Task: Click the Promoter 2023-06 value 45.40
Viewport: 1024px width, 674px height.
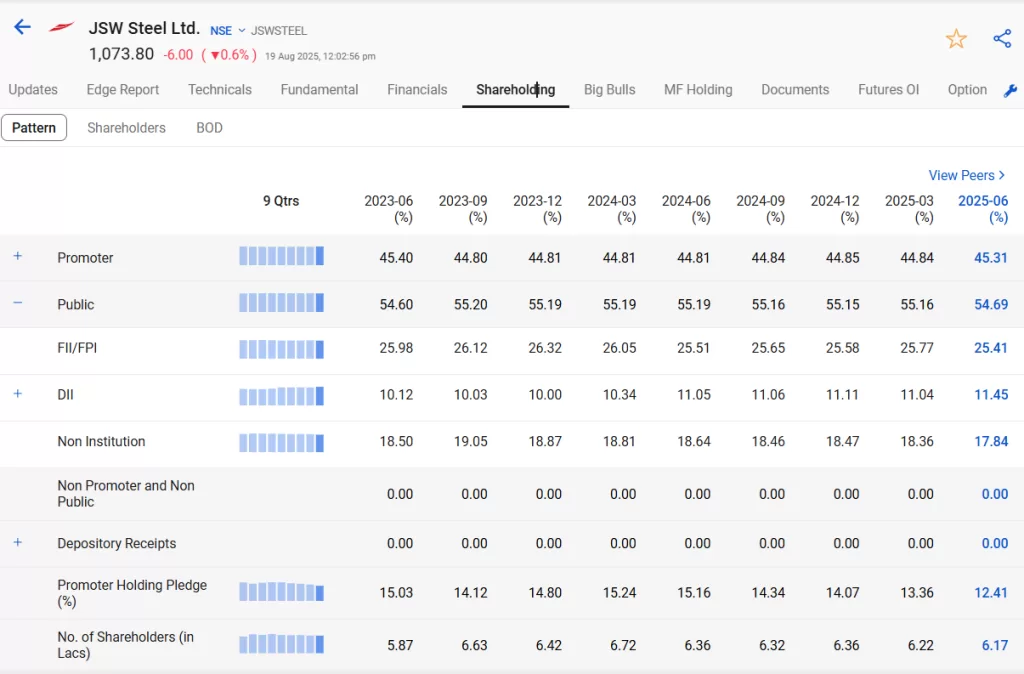Action: point(396,258)
